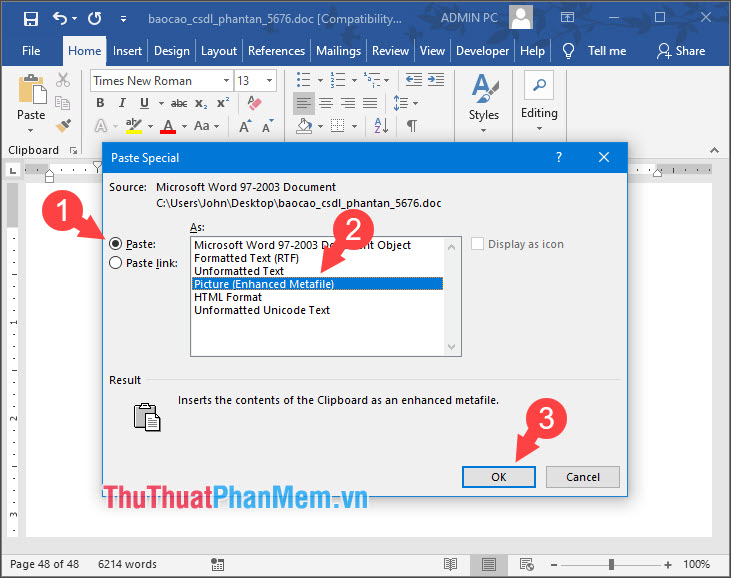Switch to Read Mode view in status bar
This screenshot has height=578, width=731.
451,565
